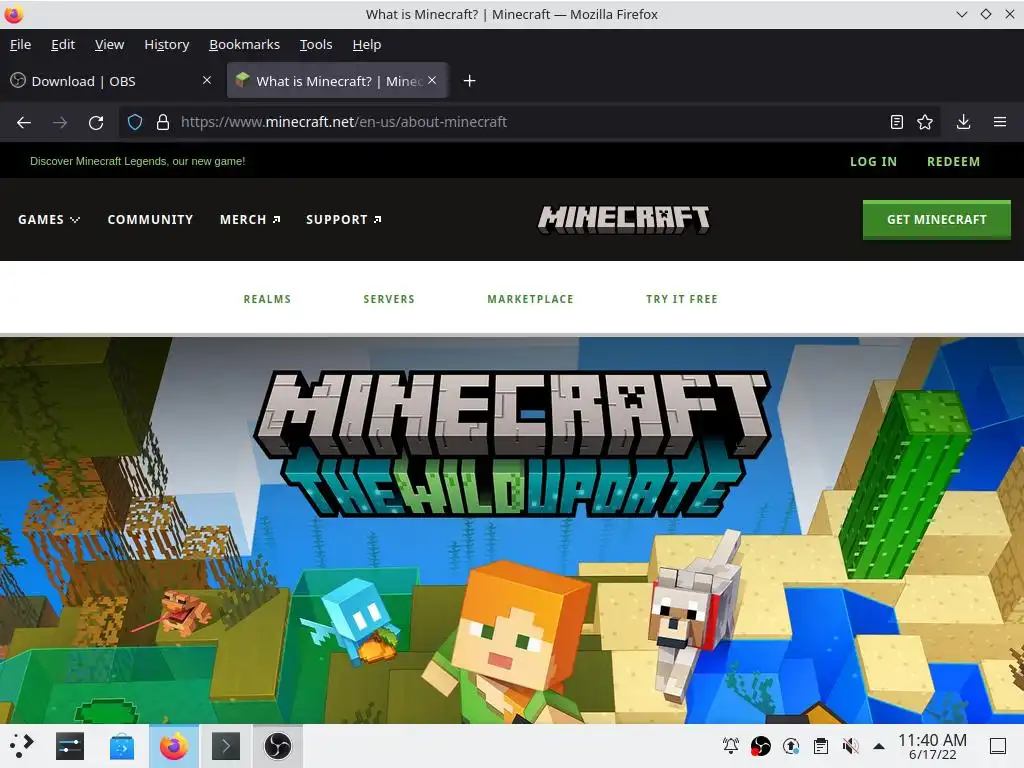The width and height of the screenshot is (1024, 768).
Task: Open the History menu
Action: coord(167,44)
